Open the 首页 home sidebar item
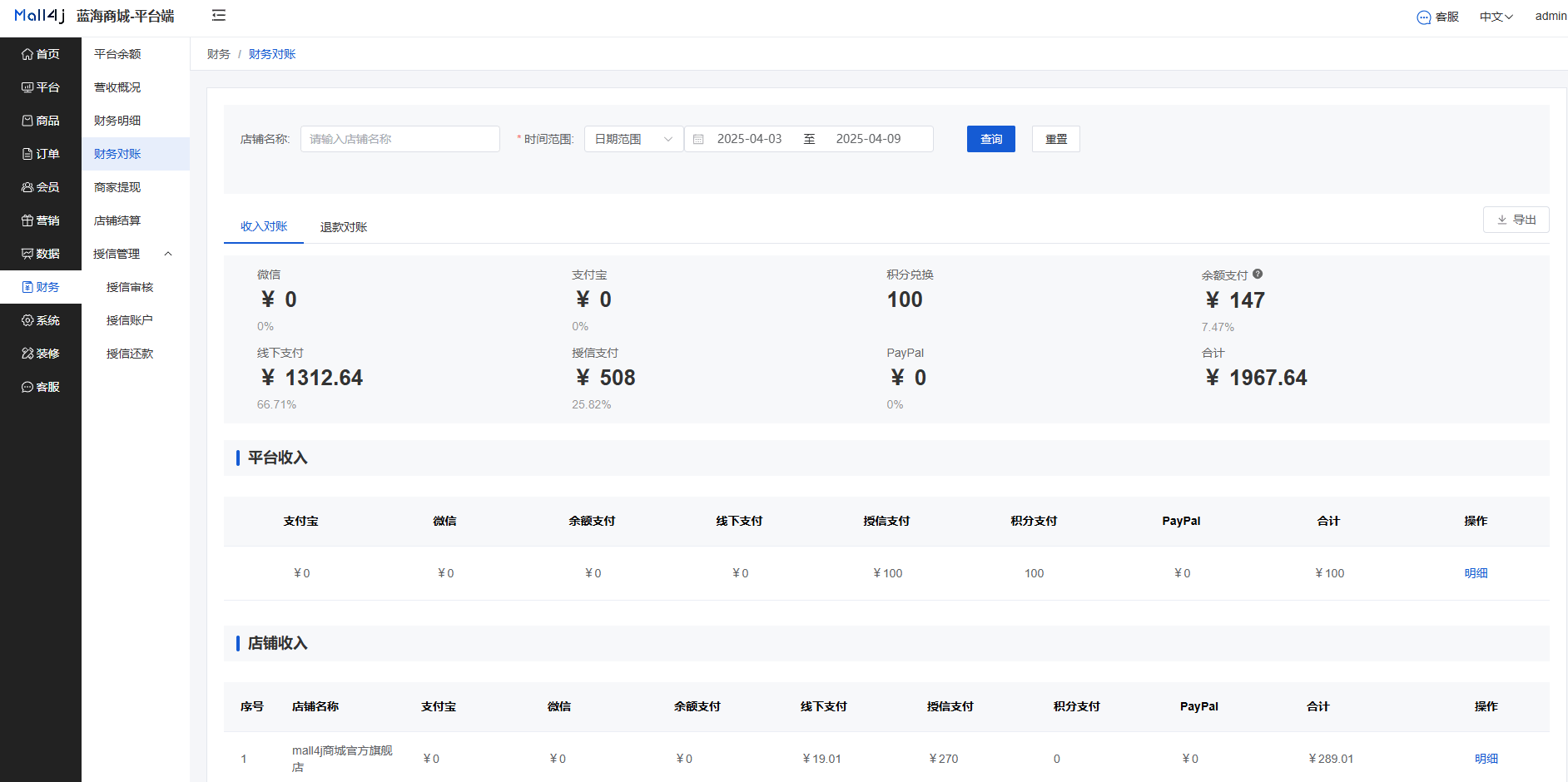The height and width of the screenshot is (782, 1568). click(x=41, y=54)
